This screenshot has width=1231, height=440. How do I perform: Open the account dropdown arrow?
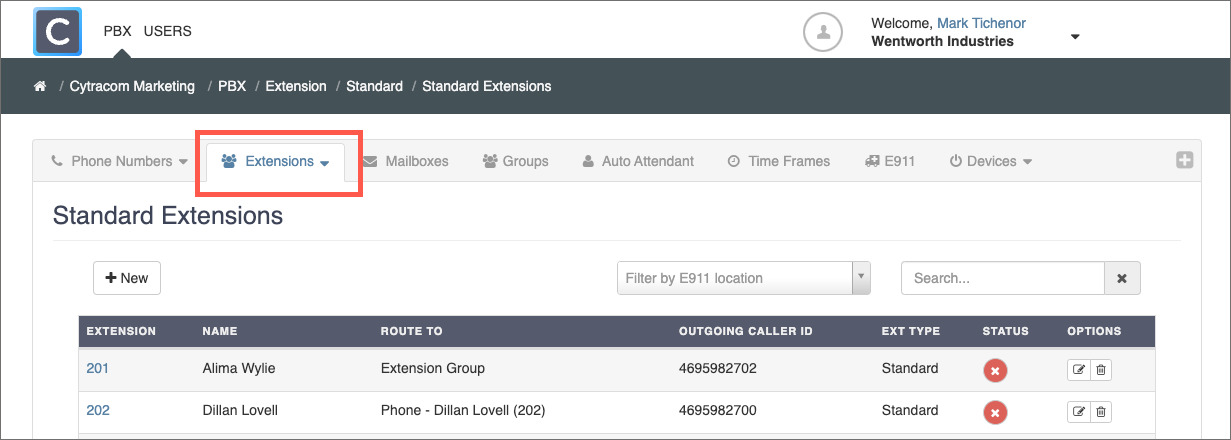point(1075,37)
